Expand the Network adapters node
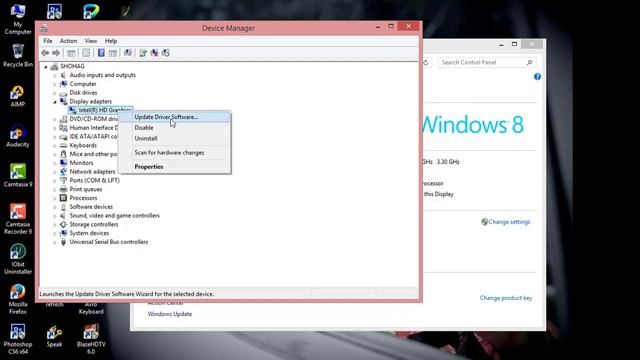This screenshot has height=360, width=640. (55, 172)
